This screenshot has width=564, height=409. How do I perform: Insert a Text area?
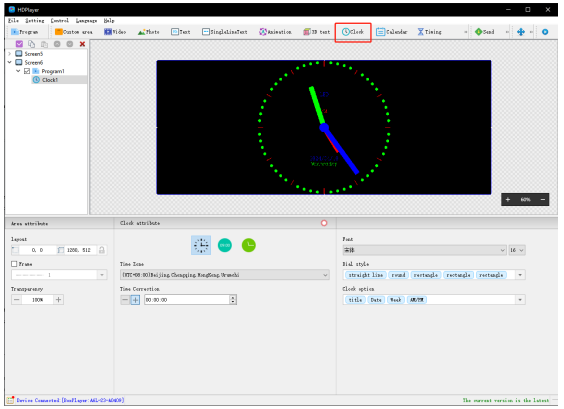point(181,32)
